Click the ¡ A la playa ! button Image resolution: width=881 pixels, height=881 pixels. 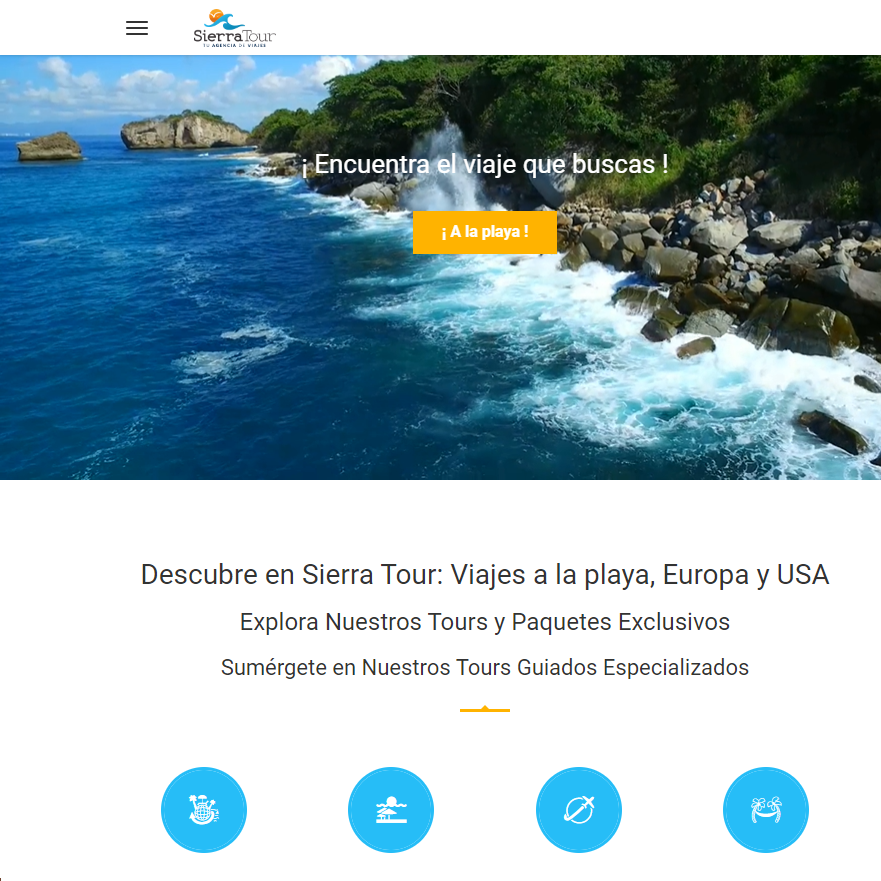pyautogui.click(x=484, y=232)
